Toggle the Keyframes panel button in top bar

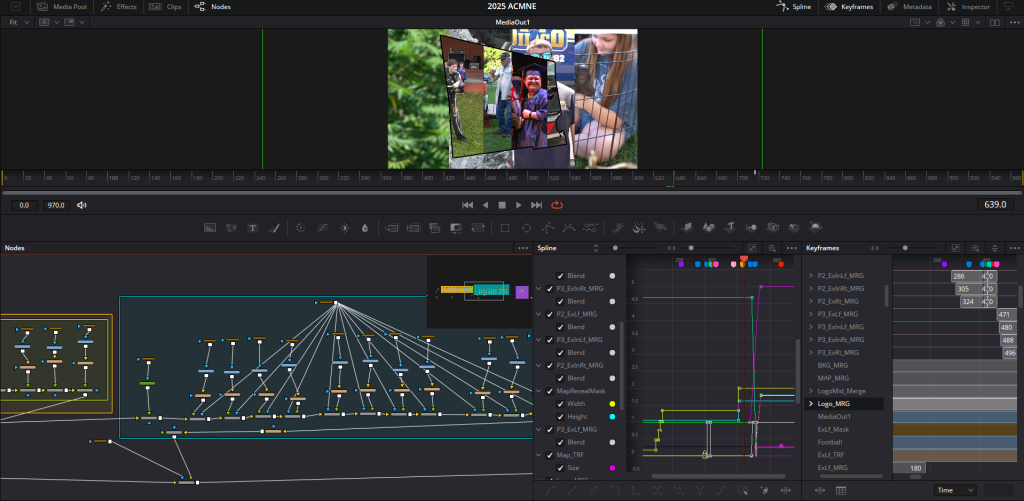(849, 7)
